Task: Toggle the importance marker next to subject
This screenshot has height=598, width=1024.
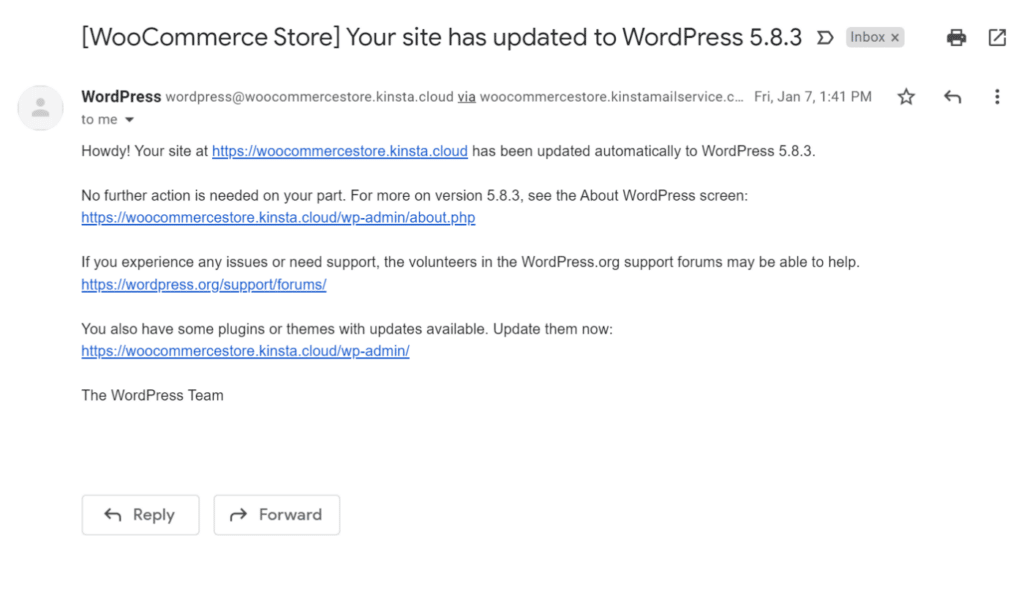Action: pos(825,38)
